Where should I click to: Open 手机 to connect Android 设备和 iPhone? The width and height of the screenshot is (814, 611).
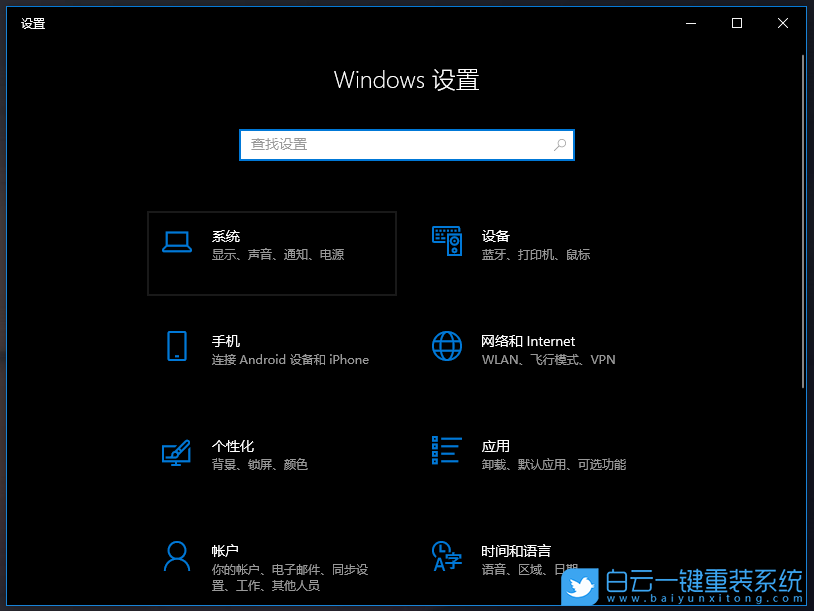click(270, 349)
